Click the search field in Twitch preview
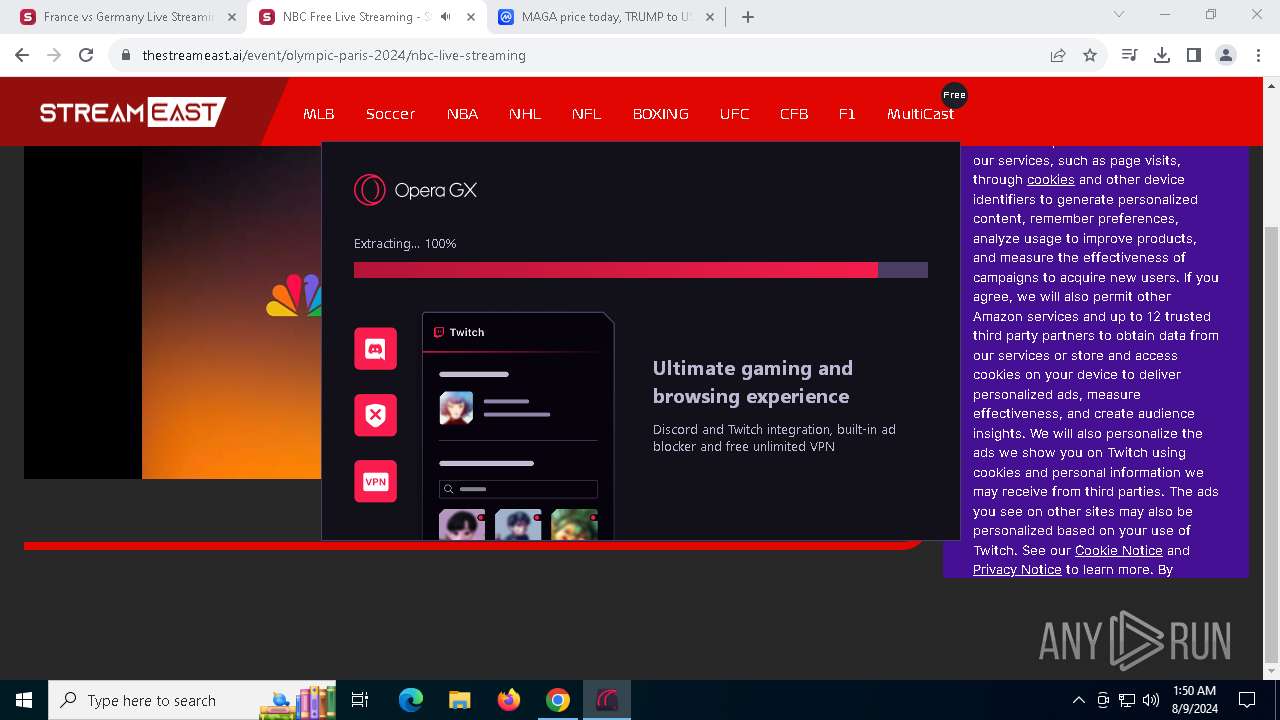This screenshot has width=1280, height=720. pos(518,489)
